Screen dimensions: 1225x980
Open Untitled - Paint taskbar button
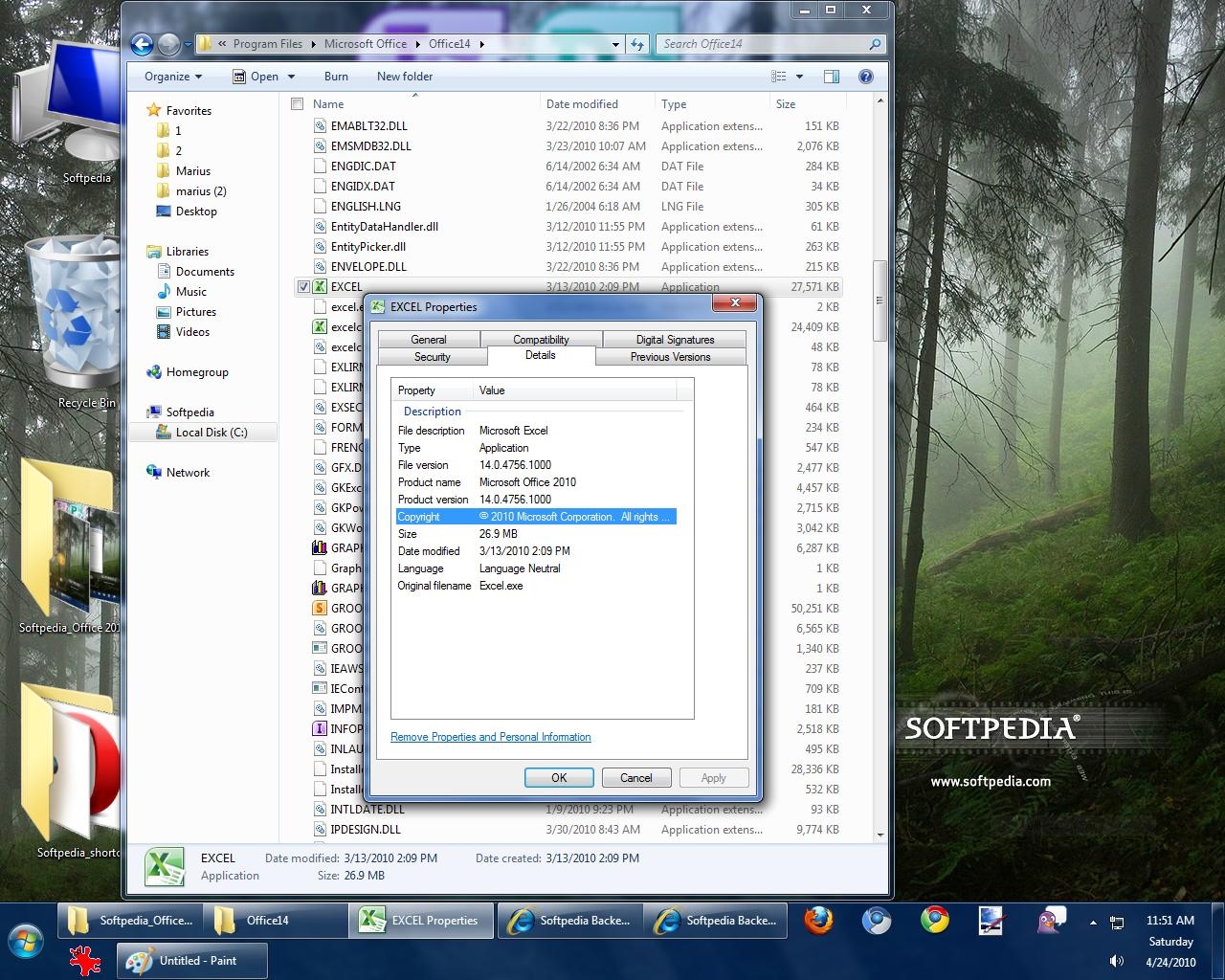192,961
